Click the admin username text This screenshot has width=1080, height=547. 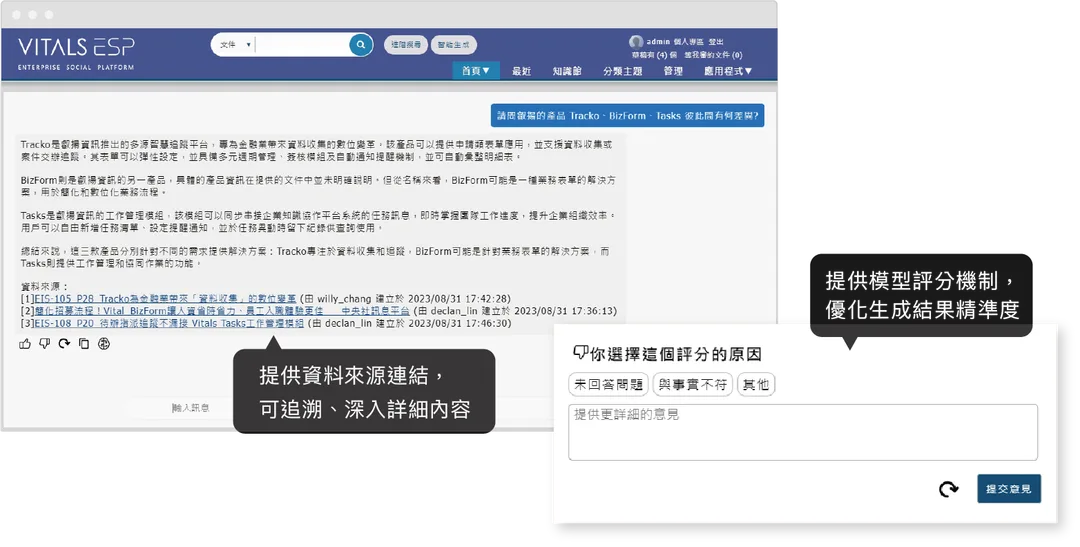[658, 42]
